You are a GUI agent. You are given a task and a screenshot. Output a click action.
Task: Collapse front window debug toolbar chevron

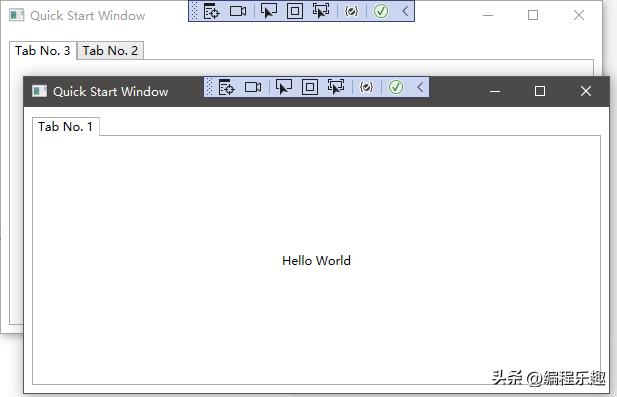pos(420,87)
